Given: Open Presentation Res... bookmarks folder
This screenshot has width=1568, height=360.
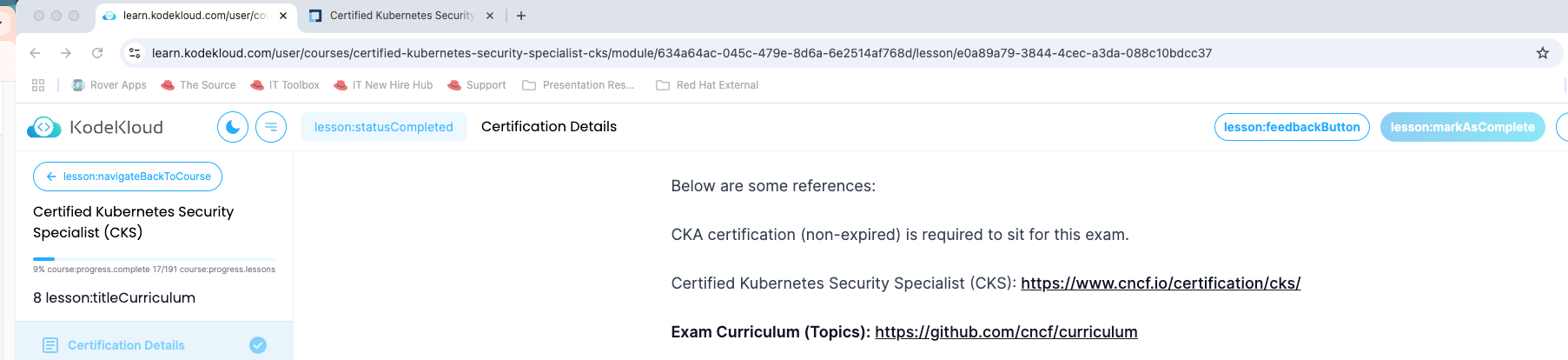Looking at the screenshot, I should pos(579,85).
